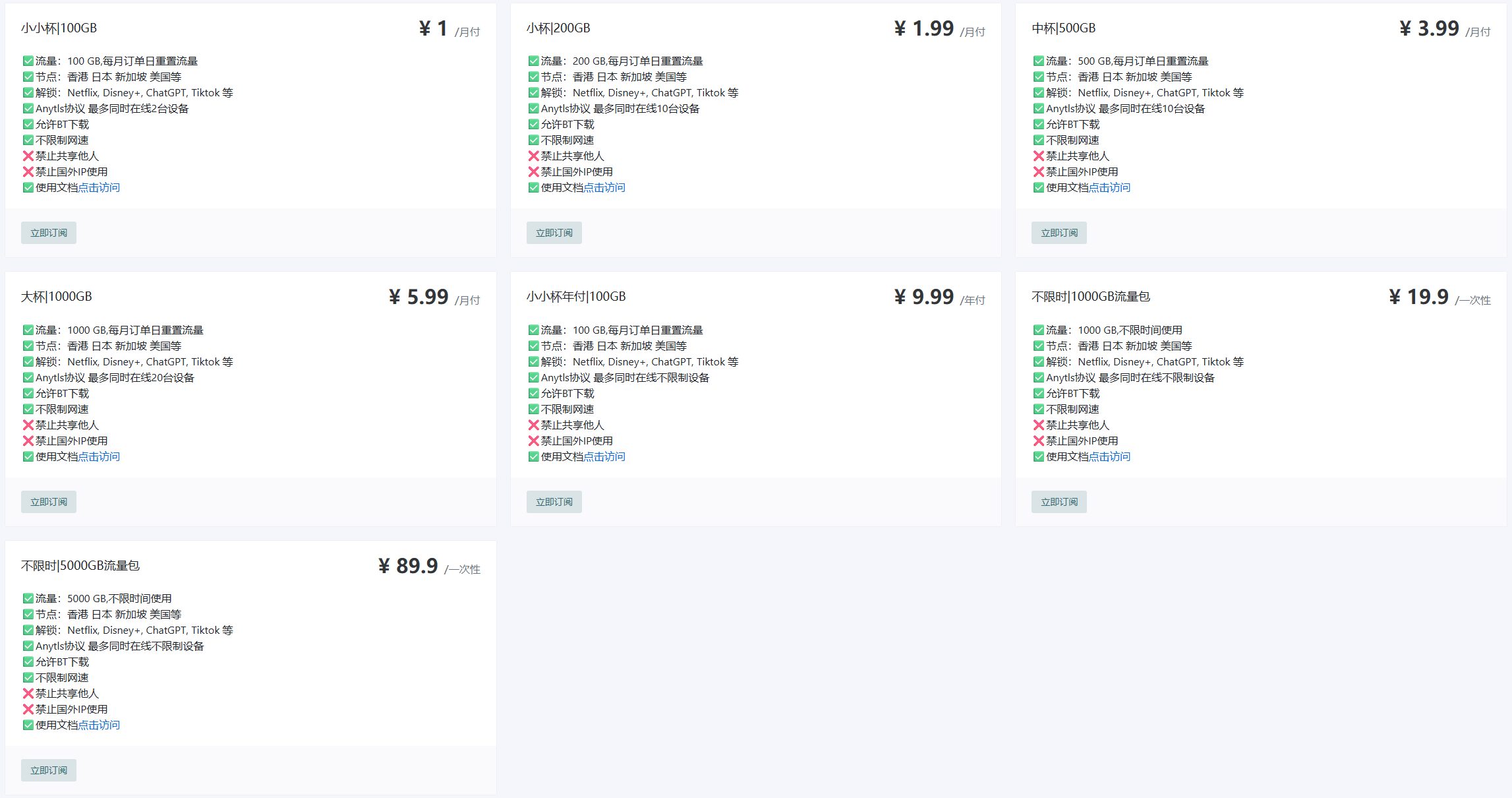1512x798 pixels.
Task: Click the 小杯|200GB plan title
Action: click(x=558, y=28)
